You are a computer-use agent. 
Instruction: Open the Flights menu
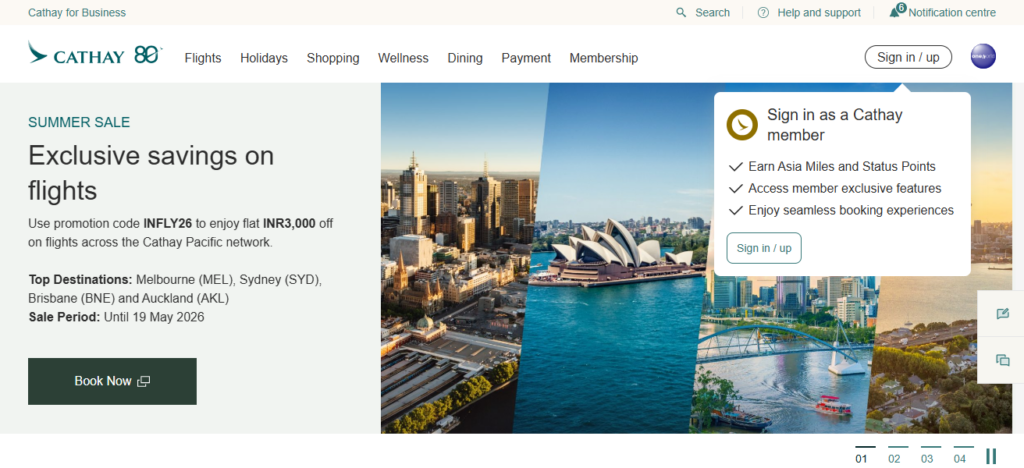click(202, 58)
